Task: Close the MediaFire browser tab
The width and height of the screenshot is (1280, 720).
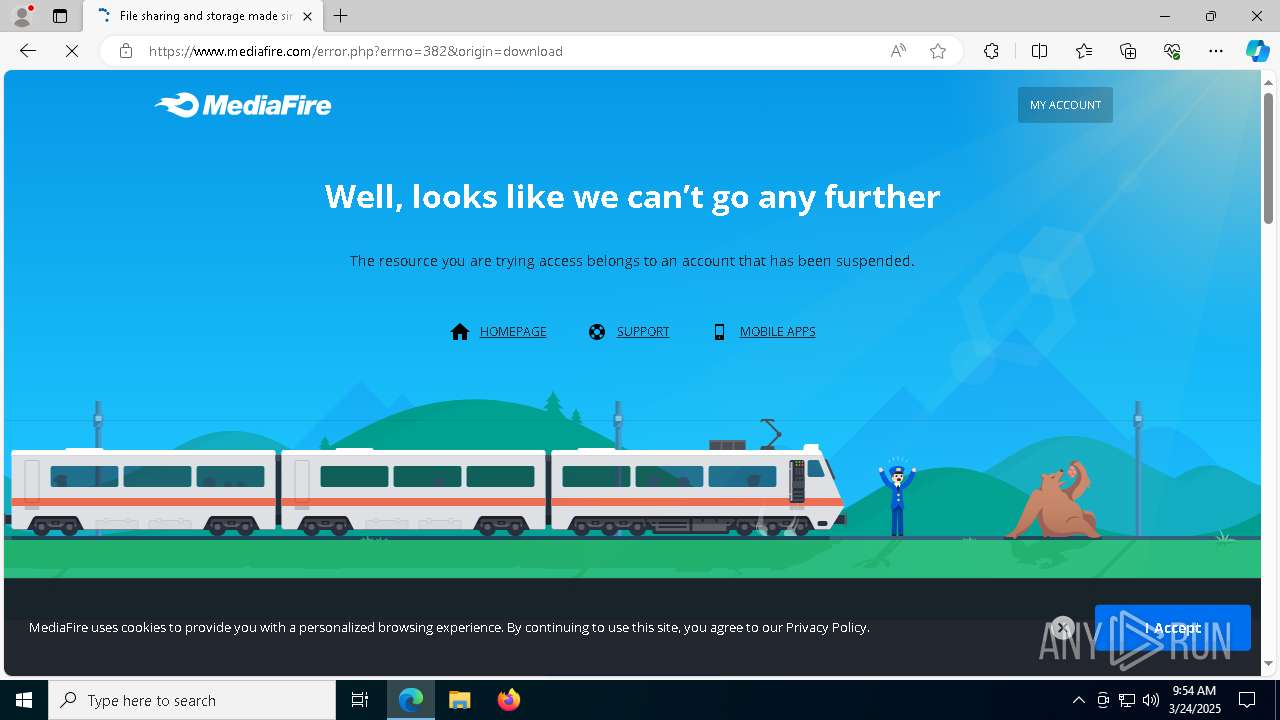Action: (307, 16)
